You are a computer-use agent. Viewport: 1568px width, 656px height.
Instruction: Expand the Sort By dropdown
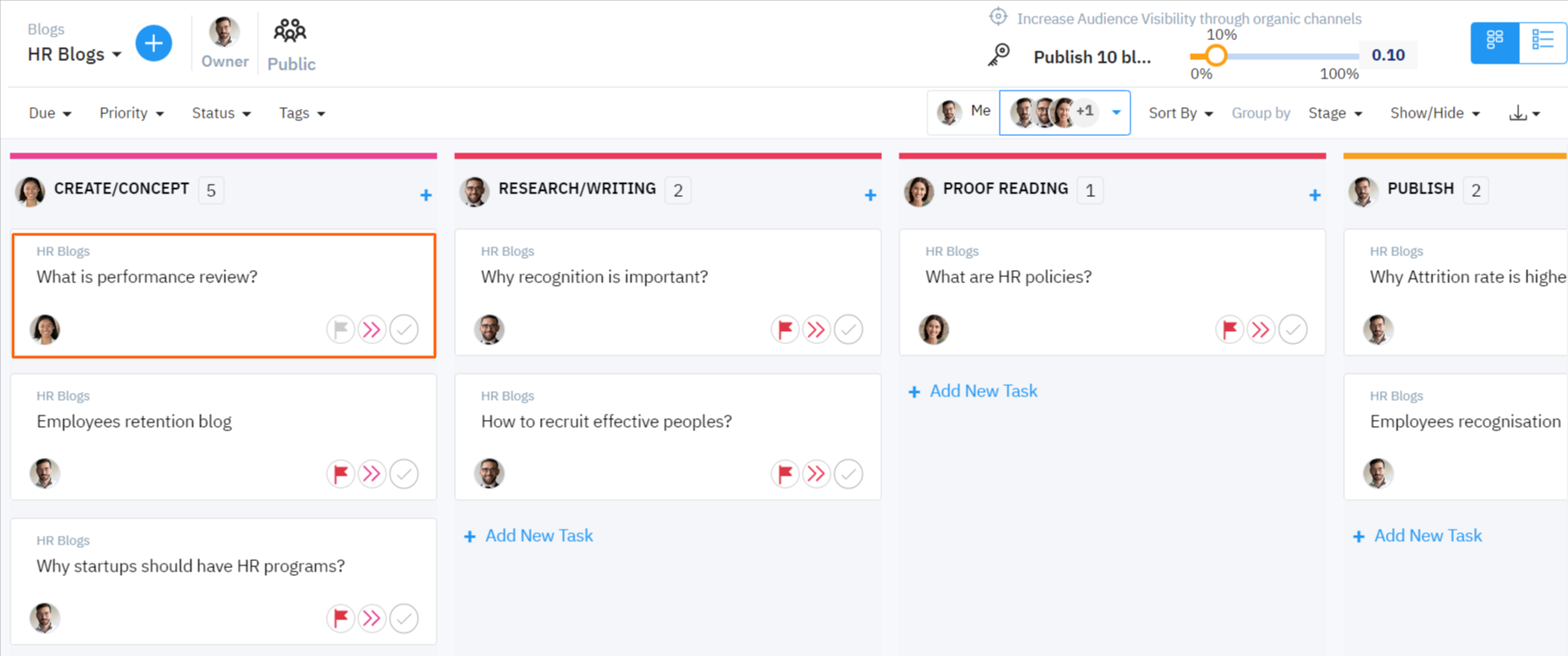pos(1180,113)
